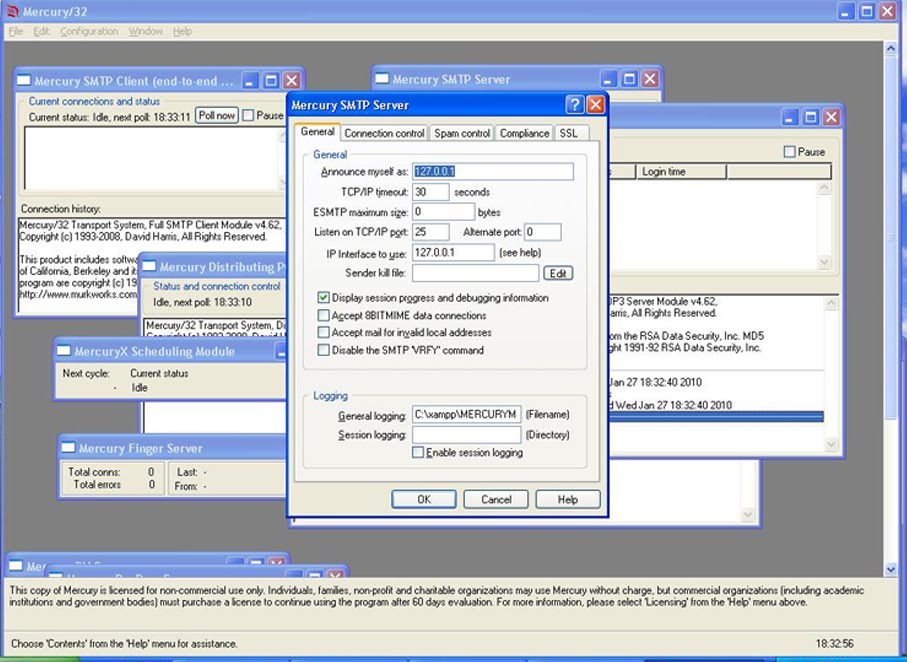Click Poll now in SMTP Client window

[216, 115]
